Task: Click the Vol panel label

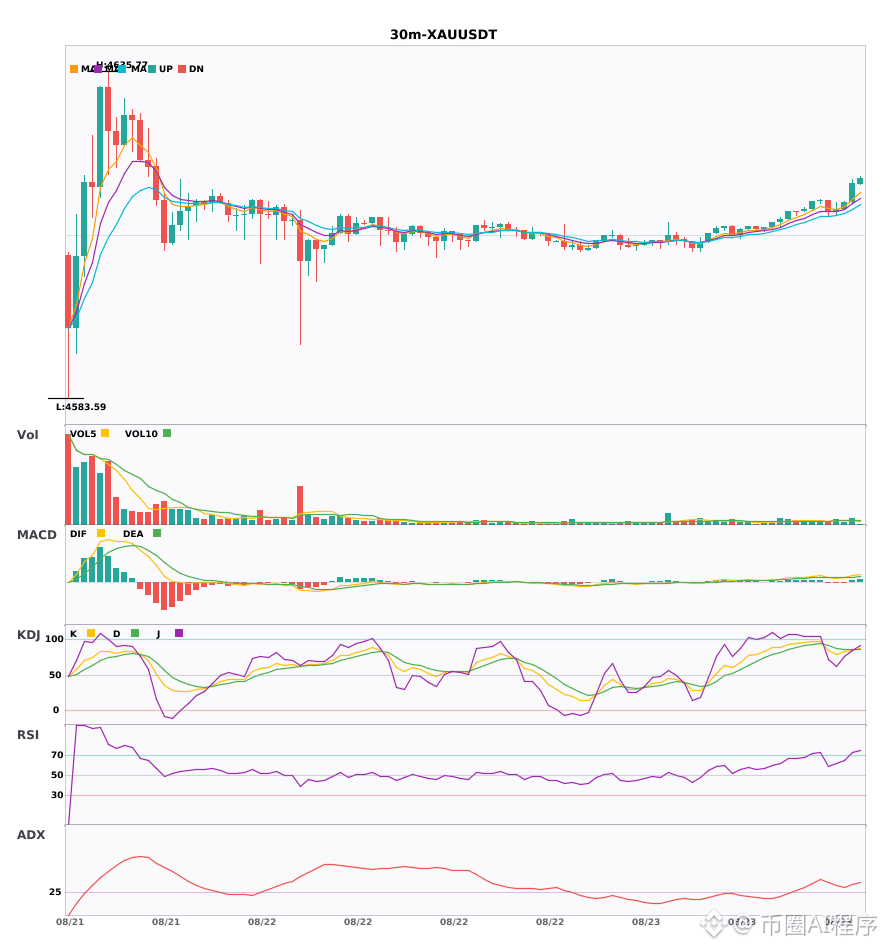Action: click(27, 435)
